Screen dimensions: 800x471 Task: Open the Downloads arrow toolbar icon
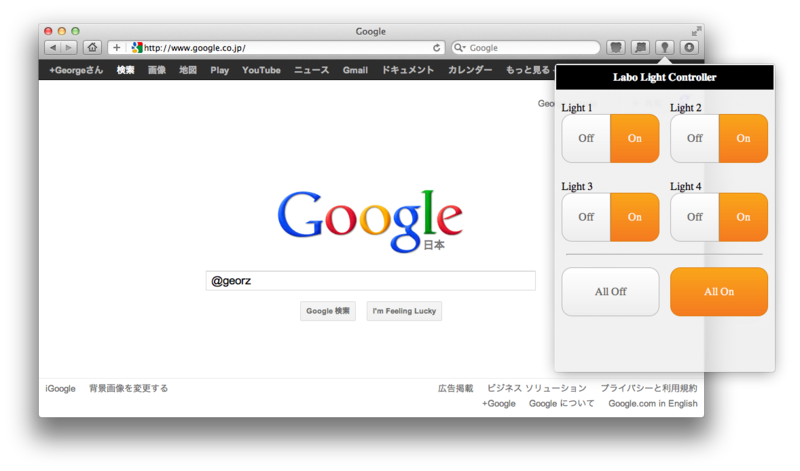[689, 47]
